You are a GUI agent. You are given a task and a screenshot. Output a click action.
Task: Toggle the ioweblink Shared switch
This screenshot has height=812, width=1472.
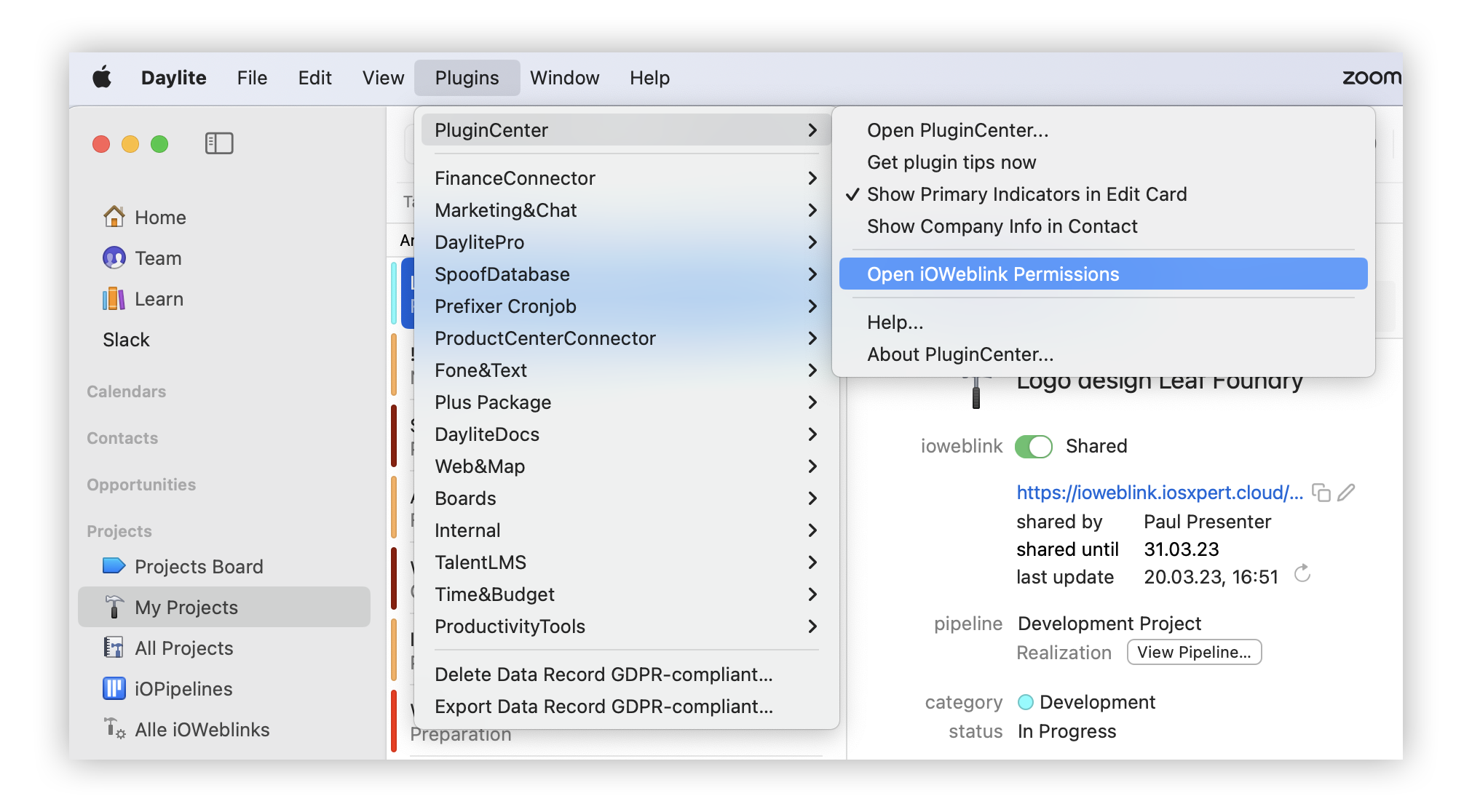click(1033, 446)
